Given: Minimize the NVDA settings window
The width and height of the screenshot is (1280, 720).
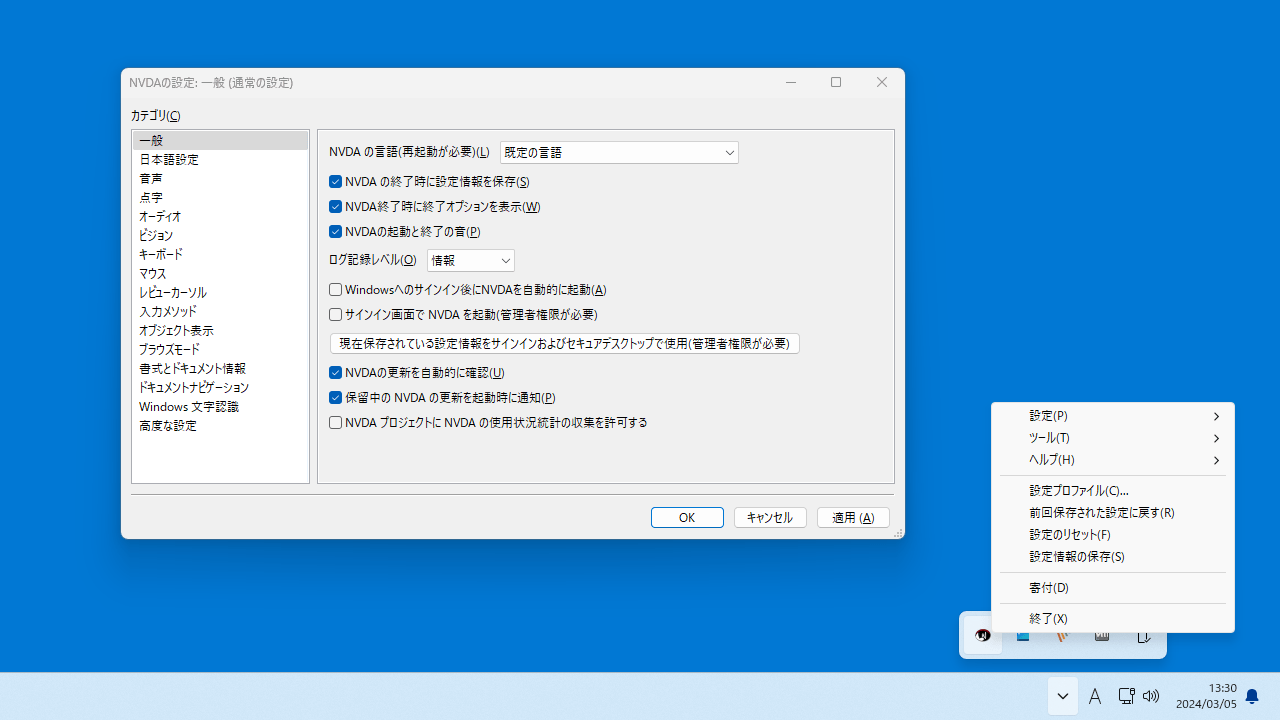Looking at the screenshot, I should (791, 82).
